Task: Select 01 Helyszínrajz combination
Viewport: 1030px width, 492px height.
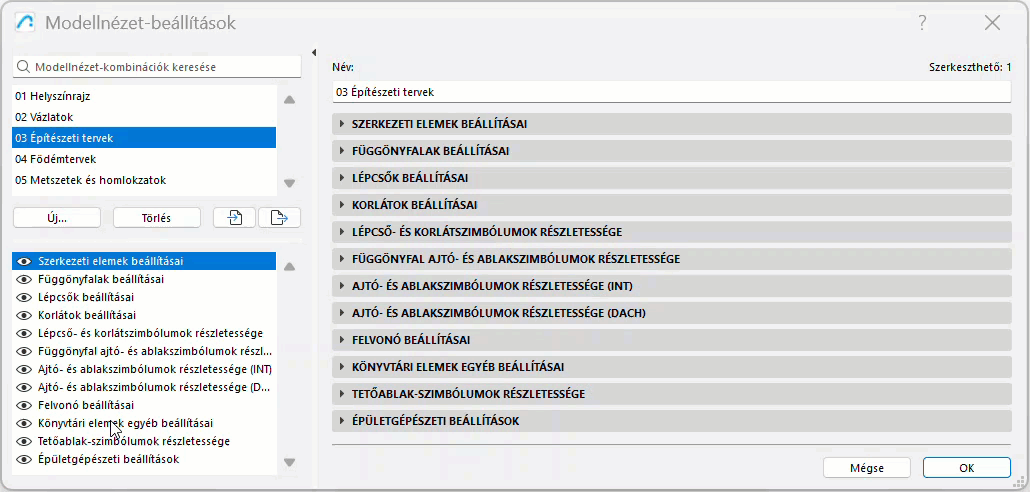Action: tap(144, 96)
